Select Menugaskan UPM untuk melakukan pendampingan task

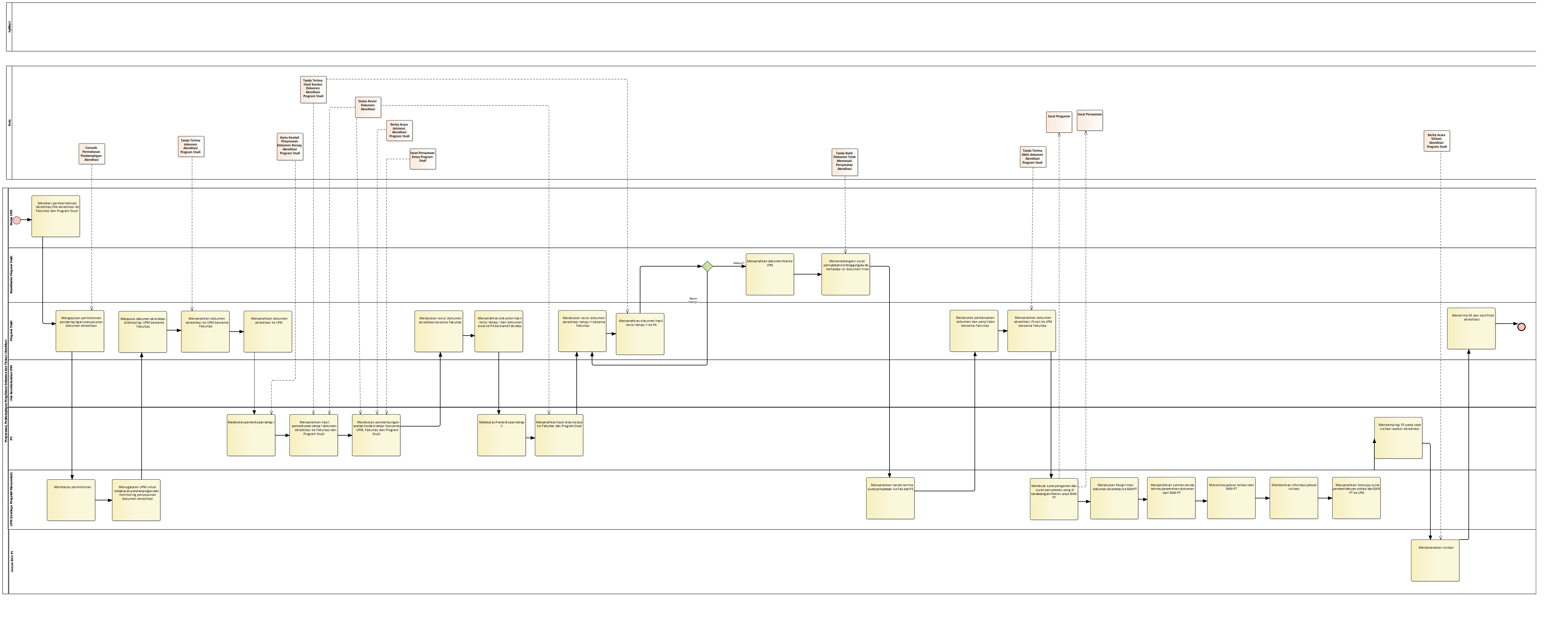136,500
